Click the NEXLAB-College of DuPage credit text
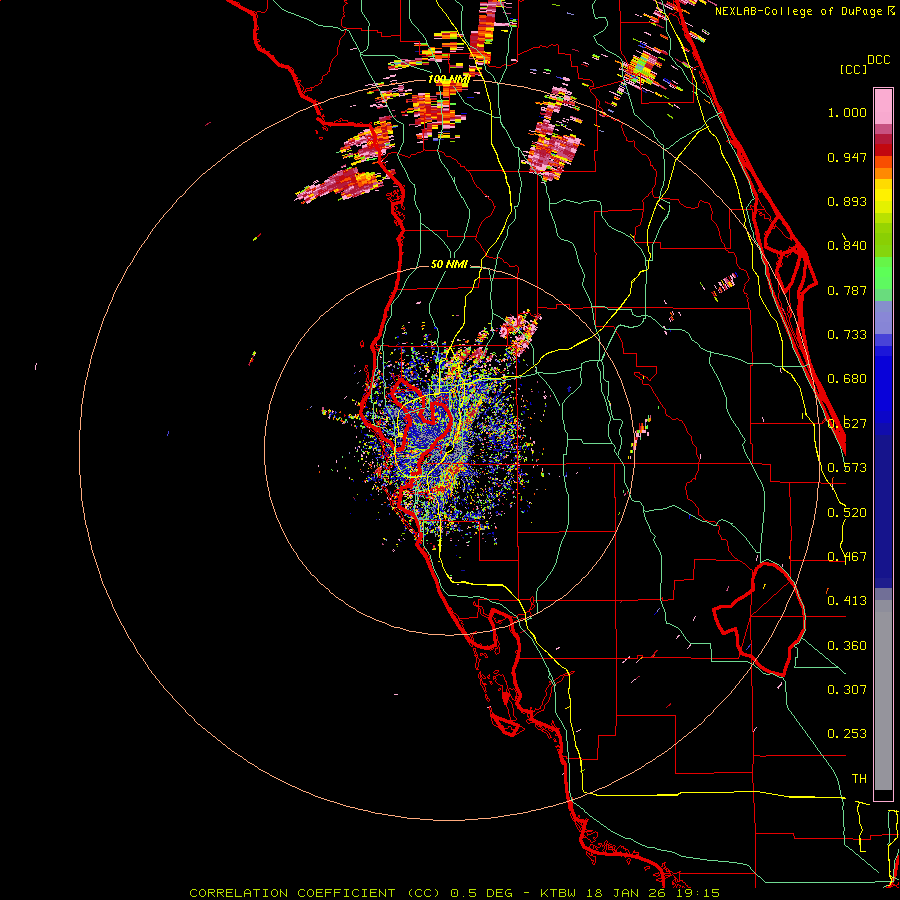 pyautogui.click(x=799, y=11)
